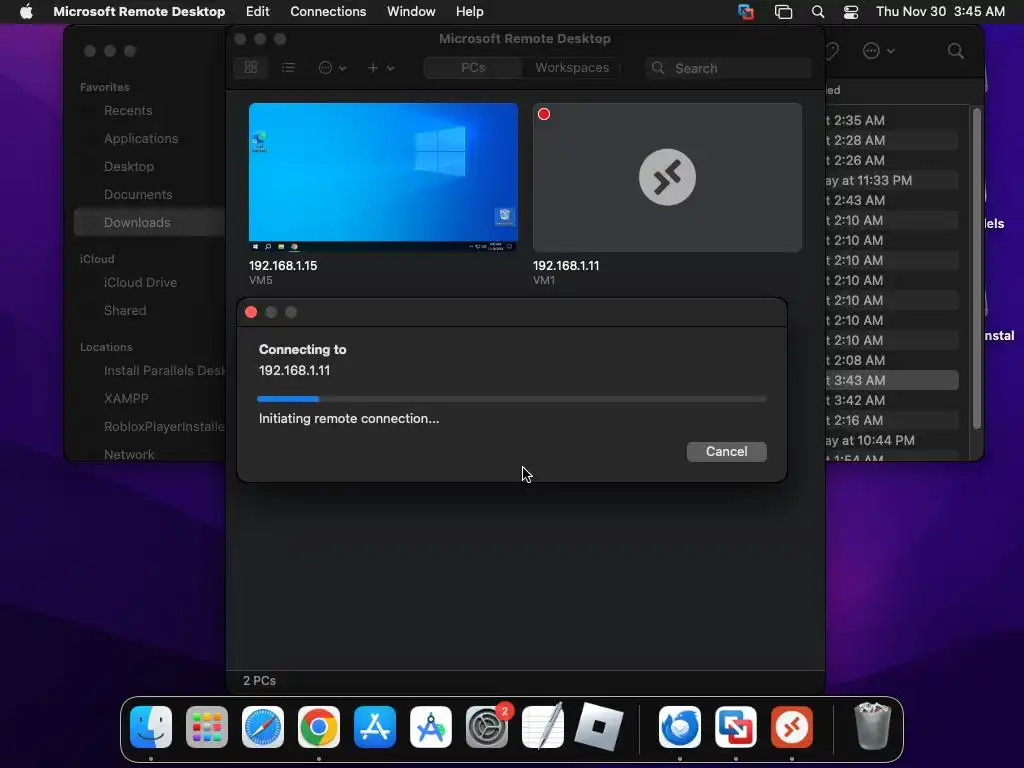Select the highlighted Finder row dated 3:43 AM
Viewport: 1024px width, 768px height.
click(x=892, y=380)
